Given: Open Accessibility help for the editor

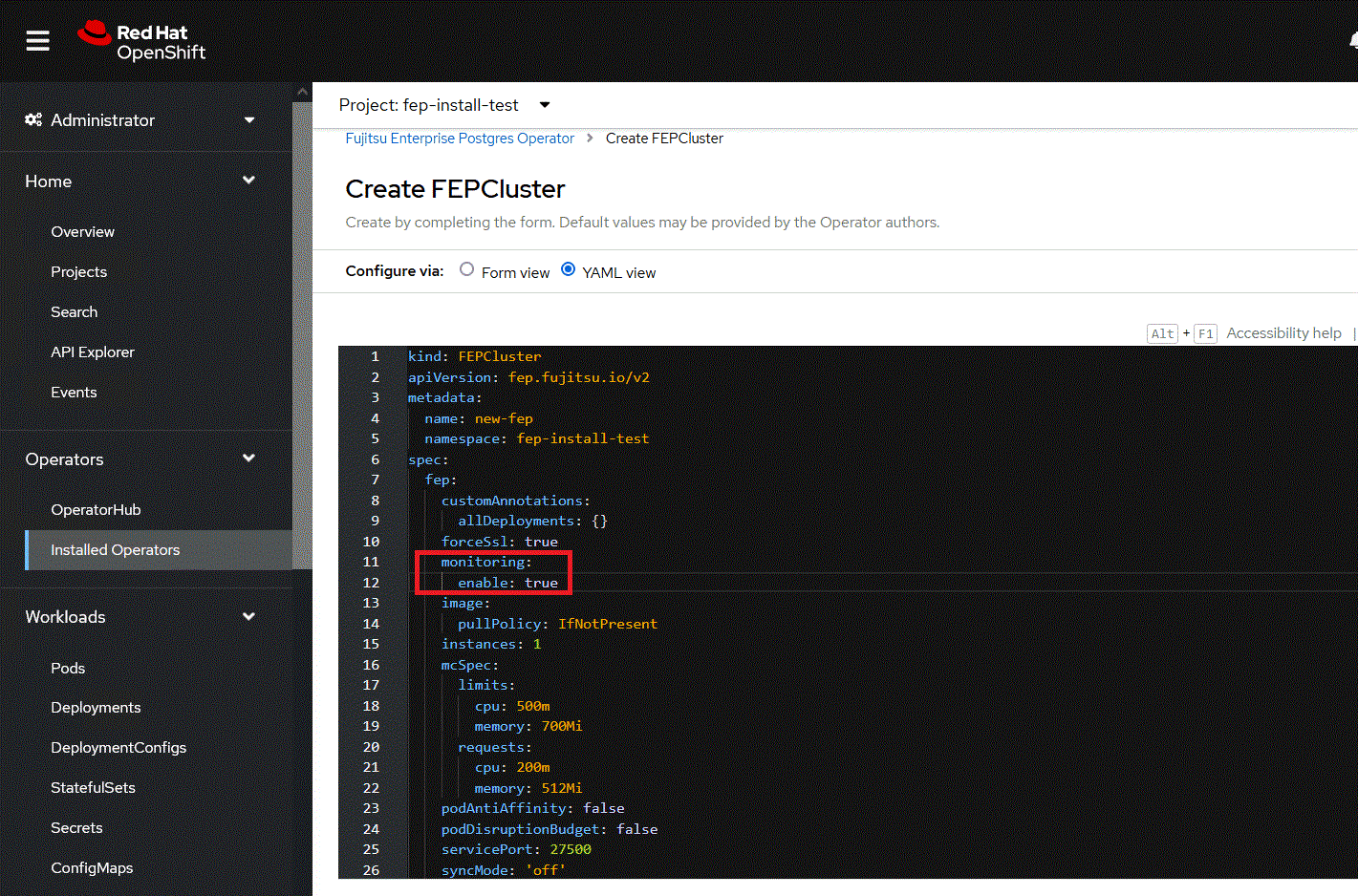Looking at the screenshot, I should point(1283,333).
